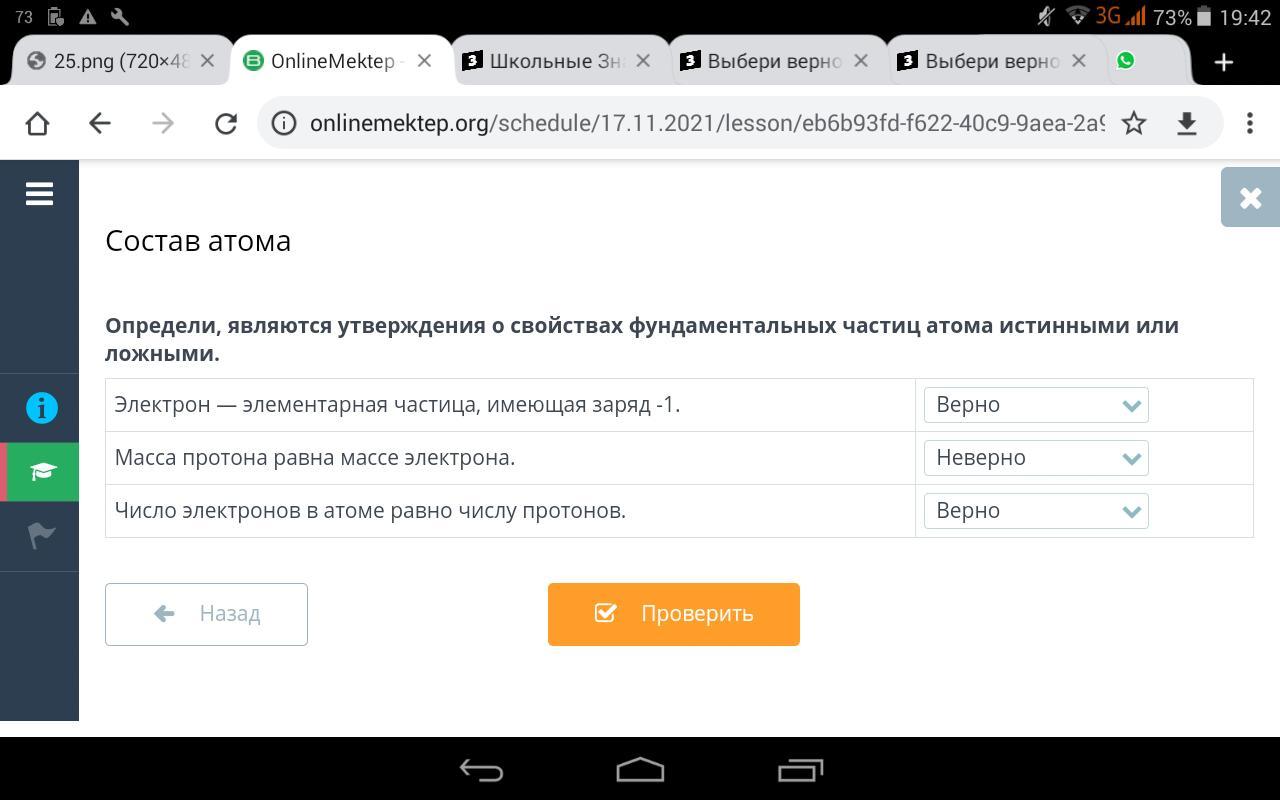
Task: Open the hamburger menu in sidebar
Action: pyautogui.click(x=39, y=194)
